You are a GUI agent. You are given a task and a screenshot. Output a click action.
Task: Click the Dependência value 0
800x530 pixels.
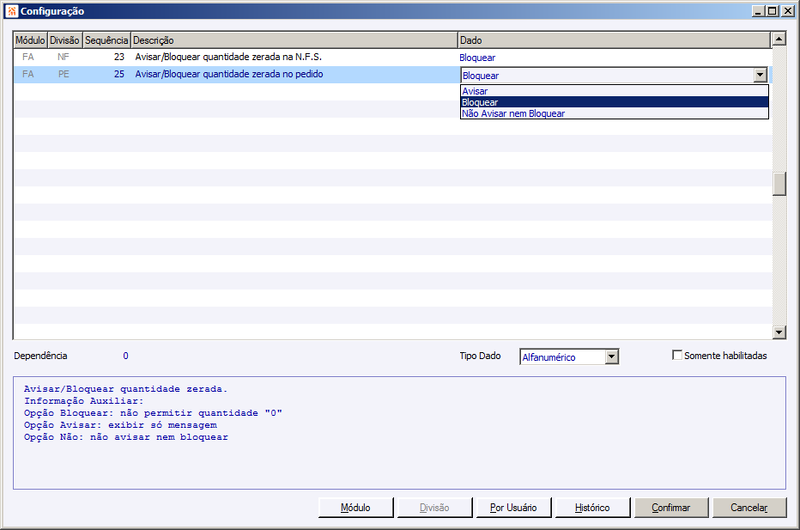point(126,356)
